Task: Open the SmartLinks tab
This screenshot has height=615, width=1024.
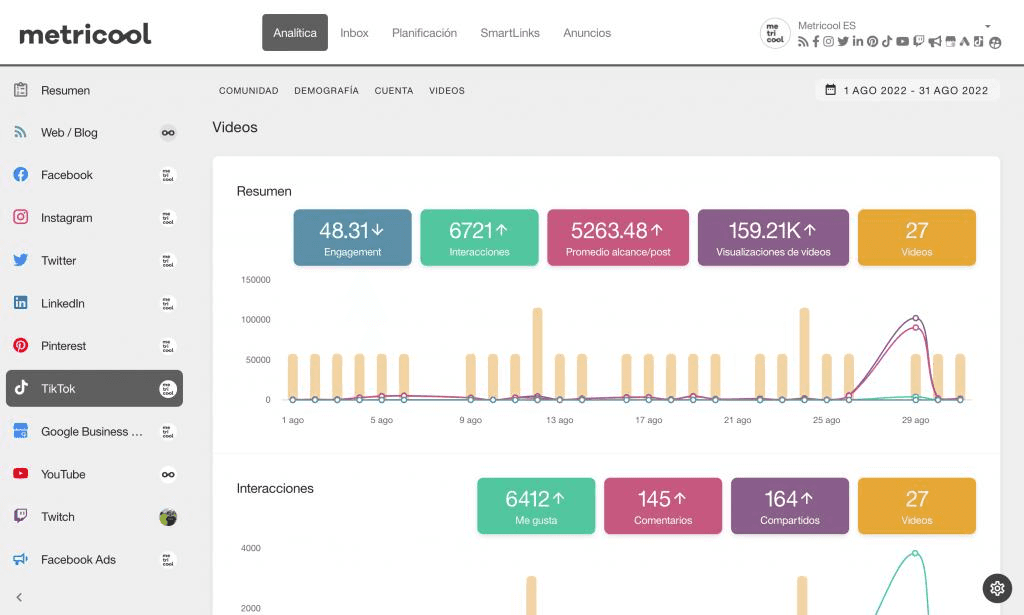Action: [510, 33]
